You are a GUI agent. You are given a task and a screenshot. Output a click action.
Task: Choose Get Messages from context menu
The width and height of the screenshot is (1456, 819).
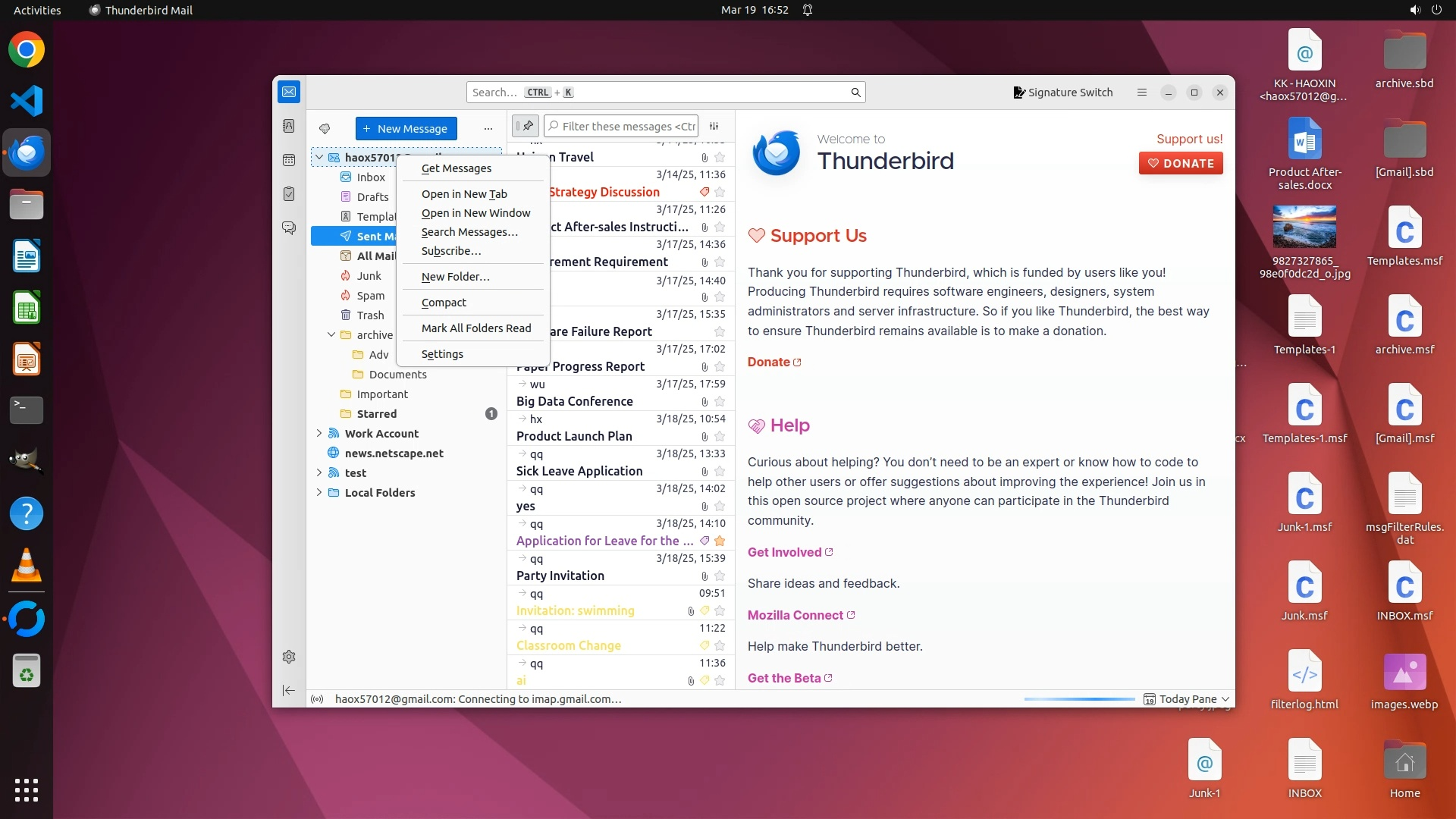coord(457,168)
